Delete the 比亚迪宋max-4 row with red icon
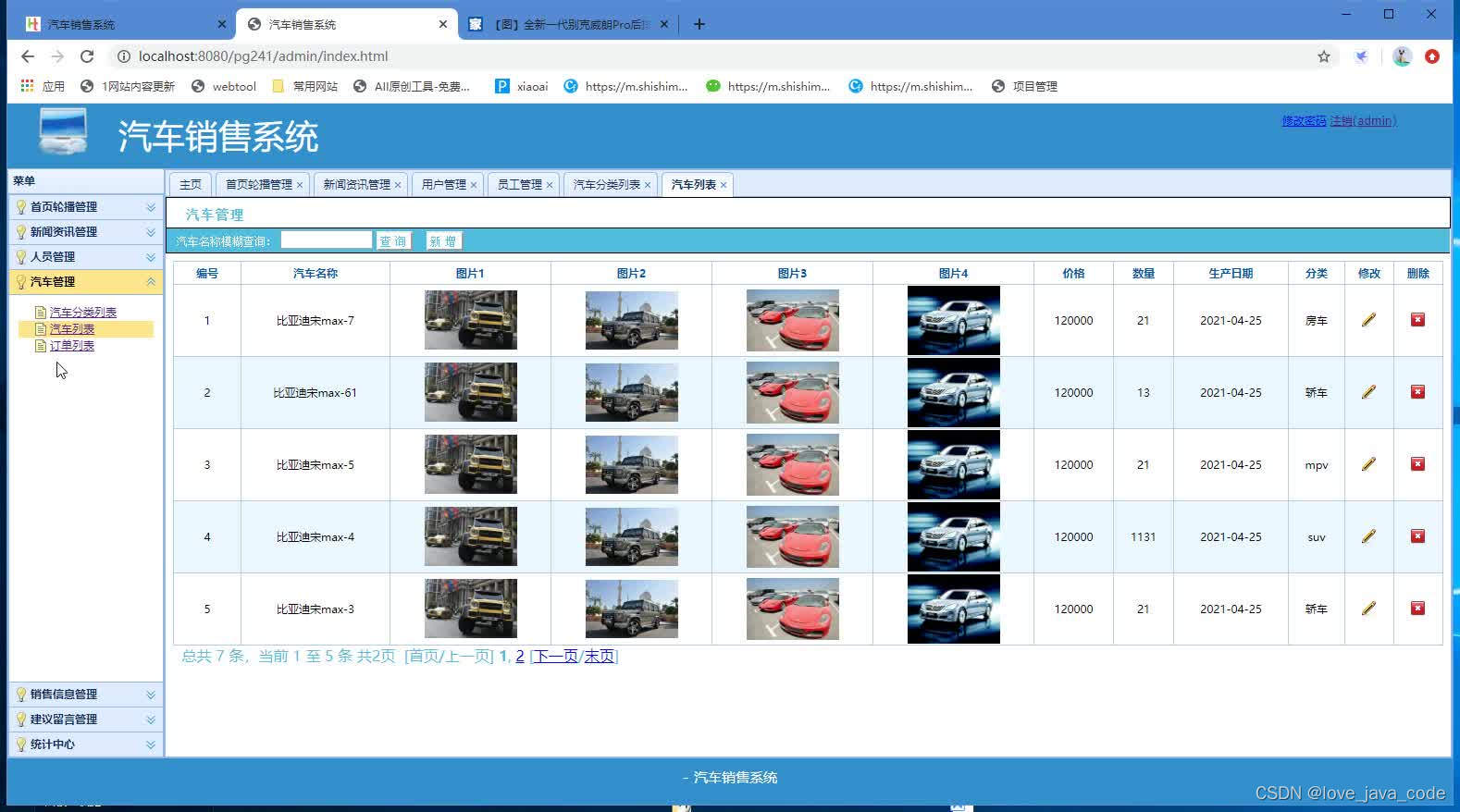1460x812 pixels. 1417,536
